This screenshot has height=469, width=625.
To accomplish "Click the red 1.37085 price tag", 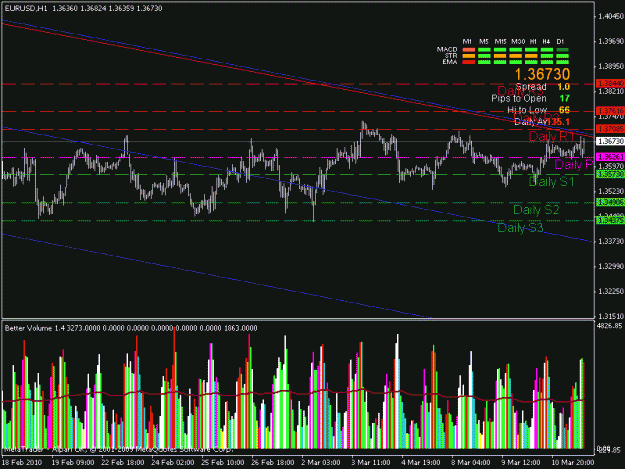I will [x=610, y=129].
